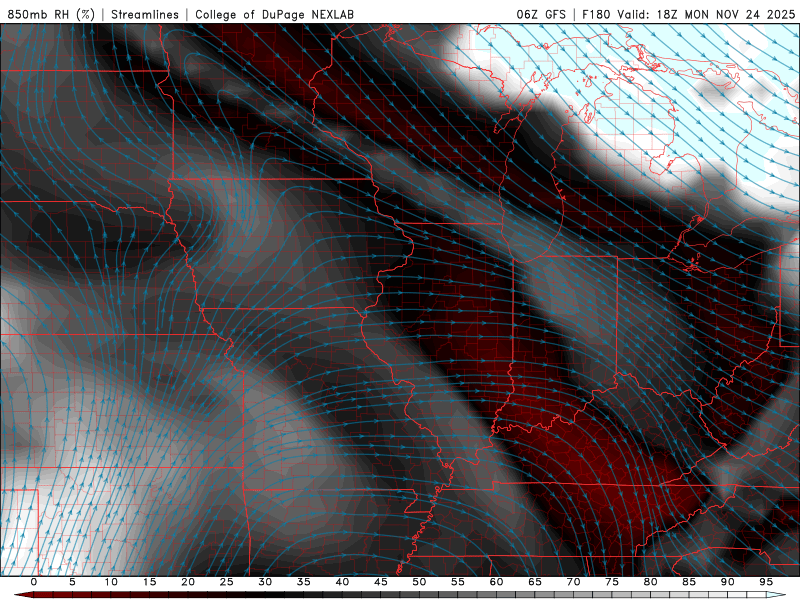Click the '0' tick label on the color scale
Screen dimensions: 800x600
coord(34,582)
